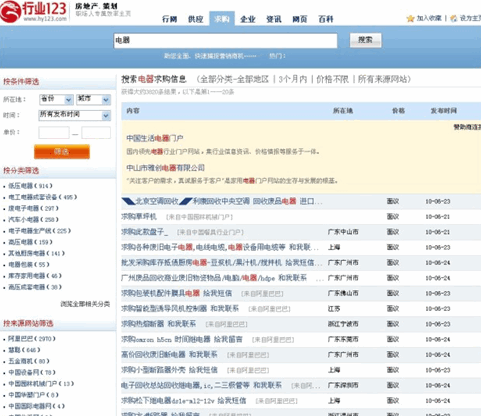Filter by category 废电子电器 (297)
Screen dimensions: 481x416
(x=33, y=208)
